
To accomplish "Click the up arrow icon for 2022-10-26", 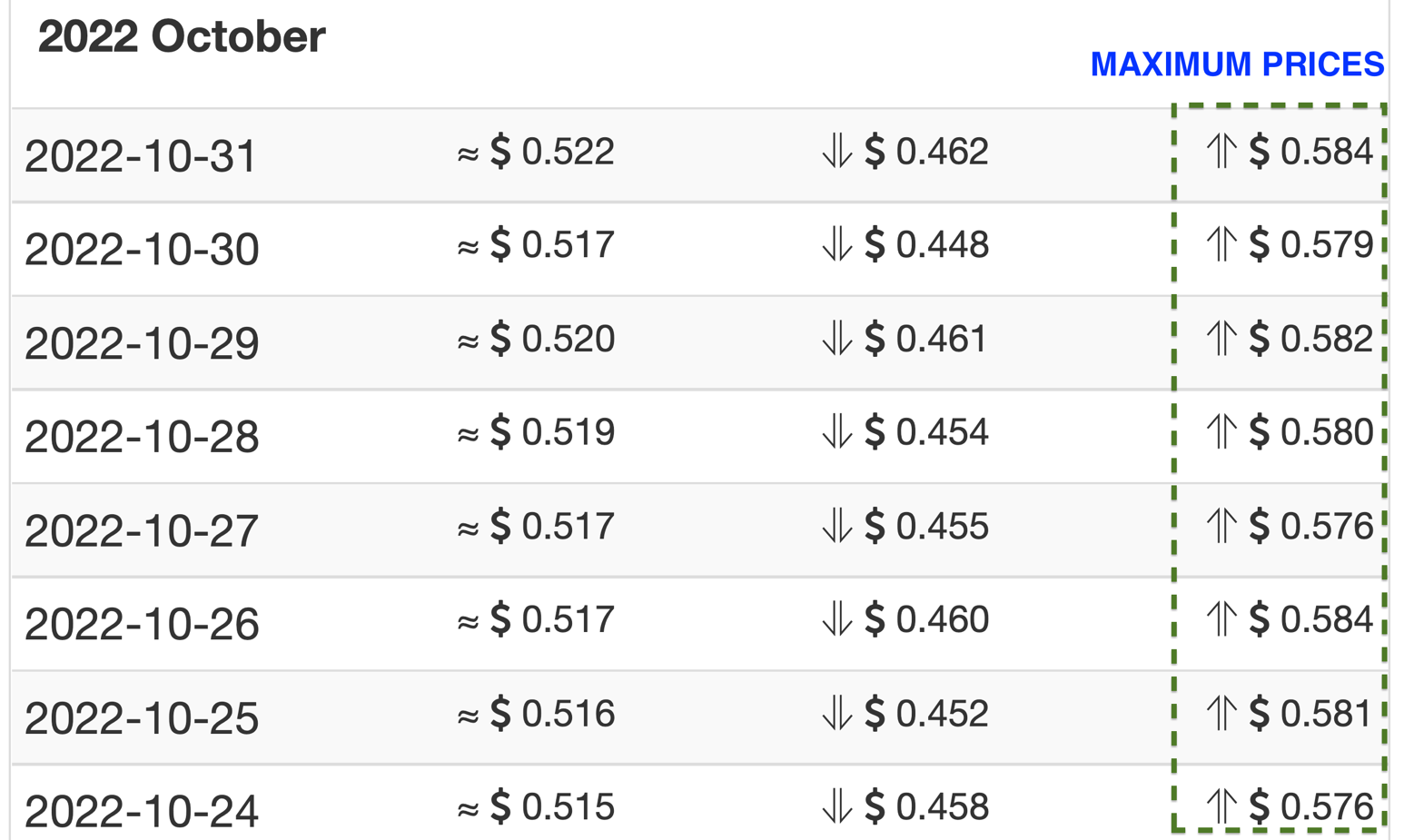I will (1221, 619).
